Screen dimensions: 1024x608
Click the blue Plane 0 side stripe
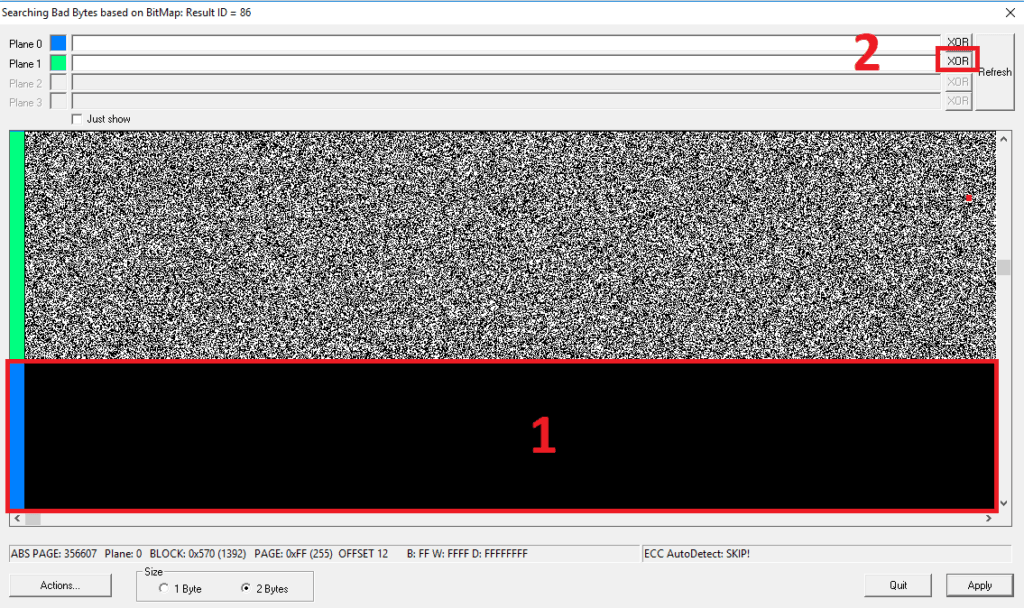coord(17,436)
